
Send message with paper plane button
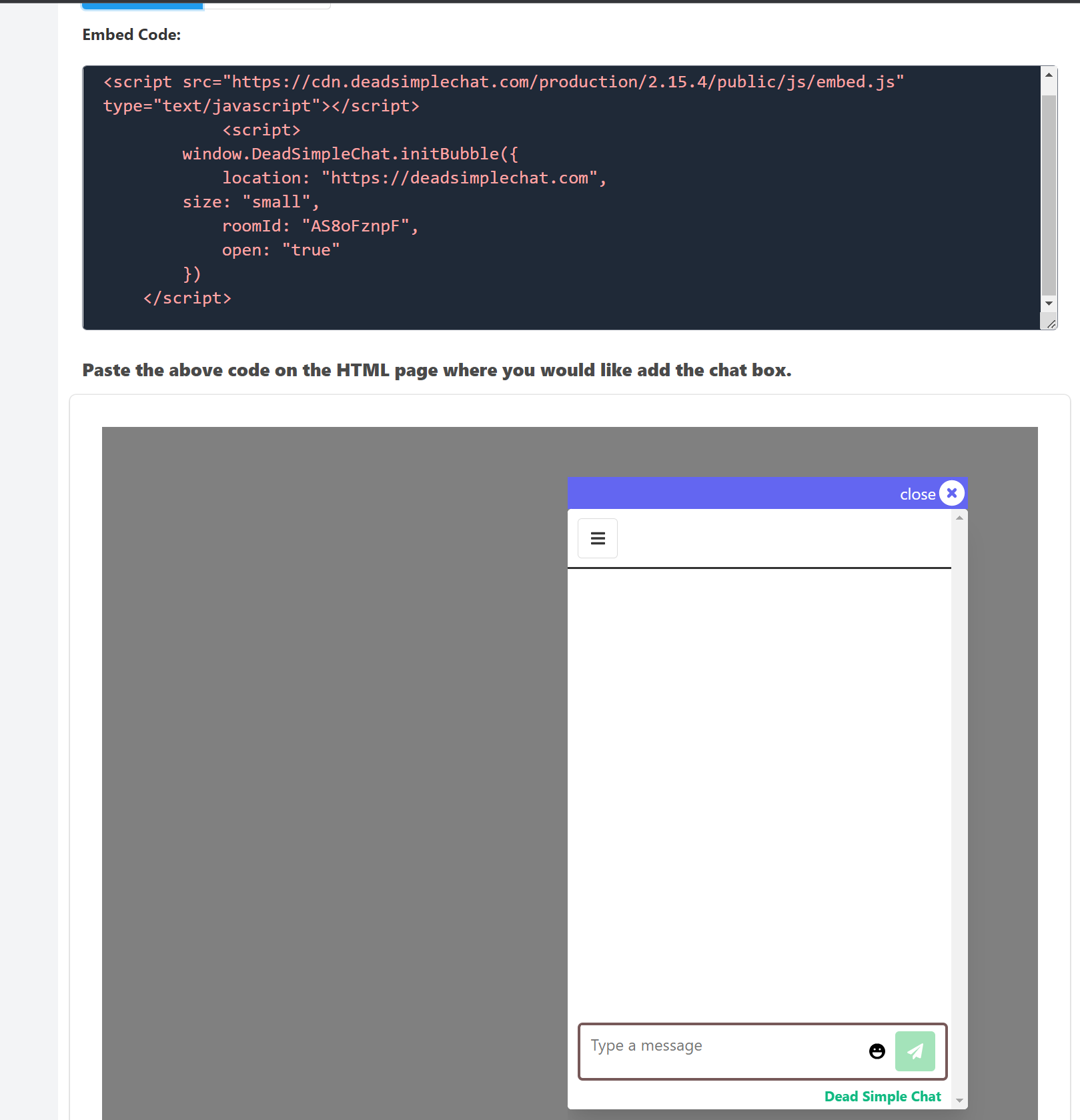(x=915, y=1051)
